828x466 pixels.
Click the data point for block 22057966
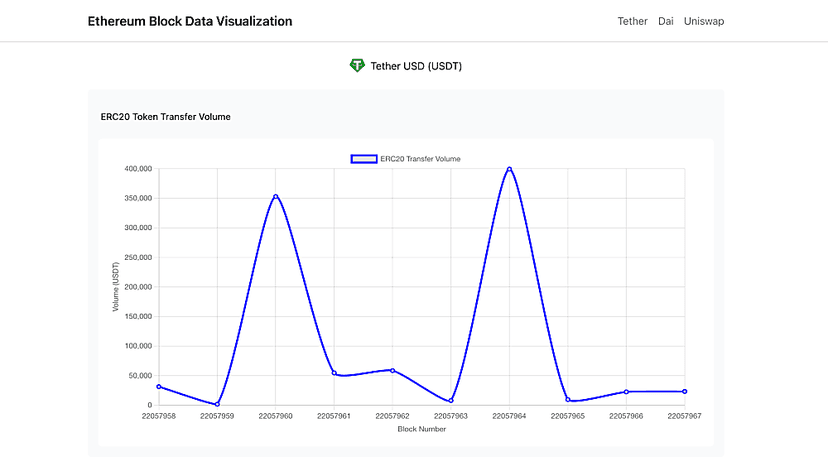tap(626, 392)
